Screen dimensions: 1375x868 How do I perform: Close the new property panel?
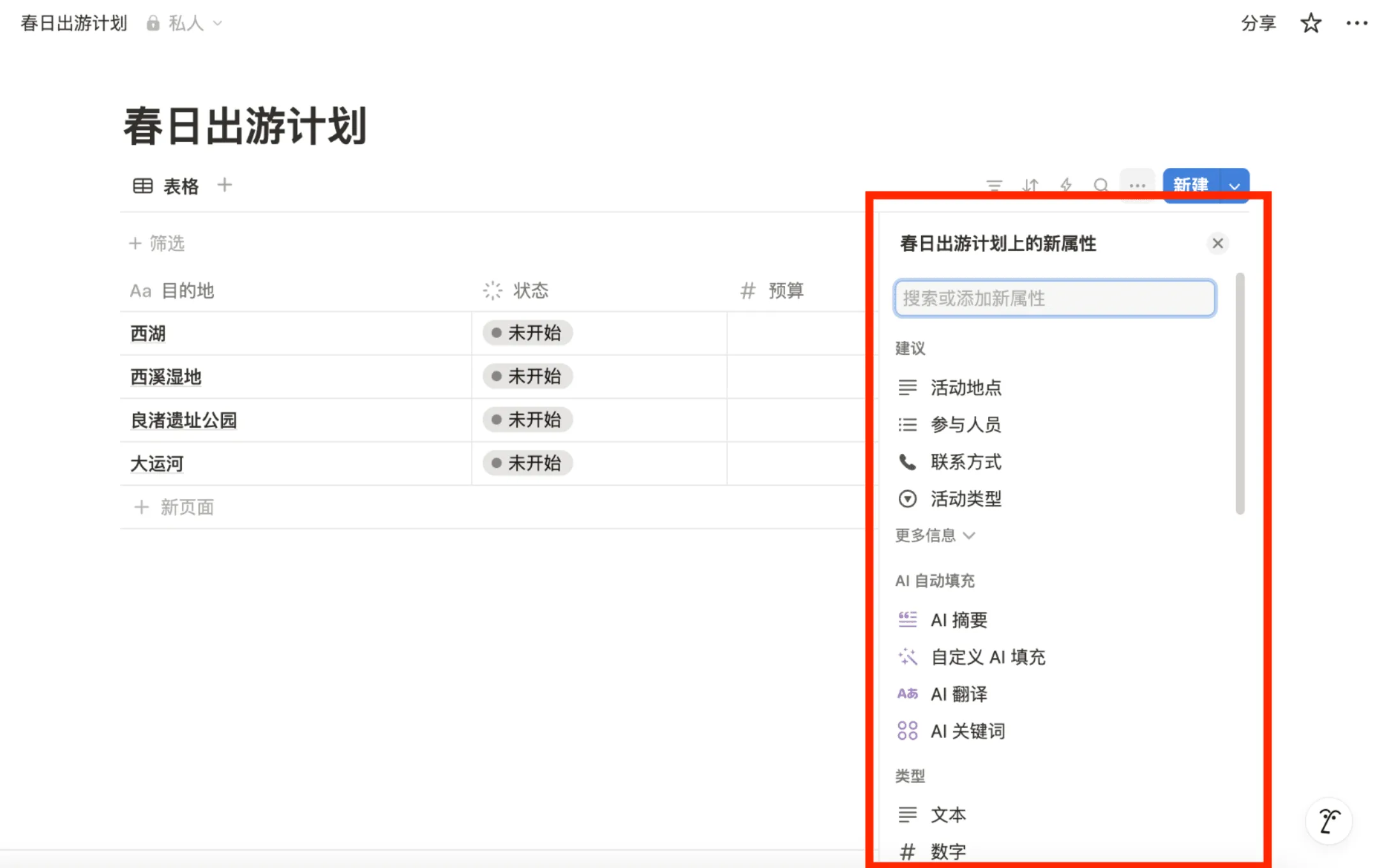tap(1217, 243)
